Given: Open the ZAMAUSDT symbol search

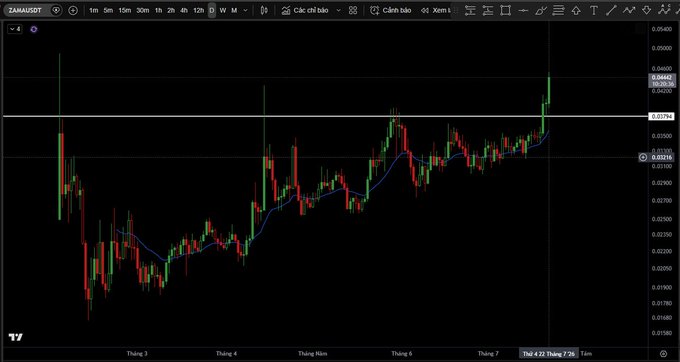Looking at the screenshot, I should (25, 10).
